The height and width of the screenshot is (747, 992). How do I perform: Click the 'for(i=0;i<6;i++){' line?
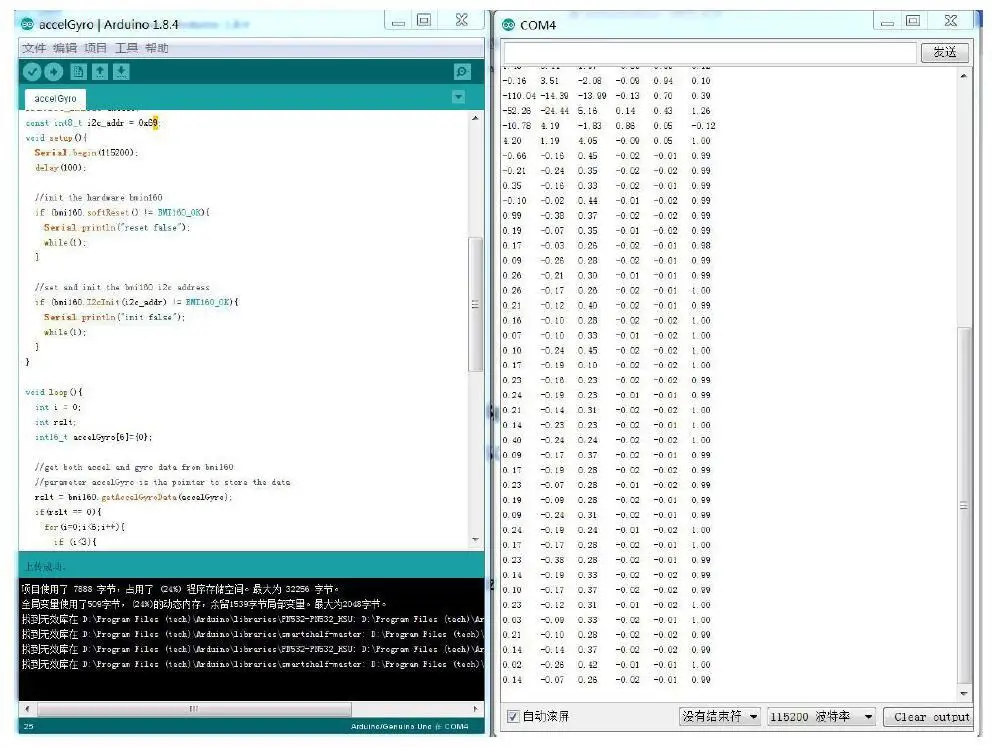(85, 527)
